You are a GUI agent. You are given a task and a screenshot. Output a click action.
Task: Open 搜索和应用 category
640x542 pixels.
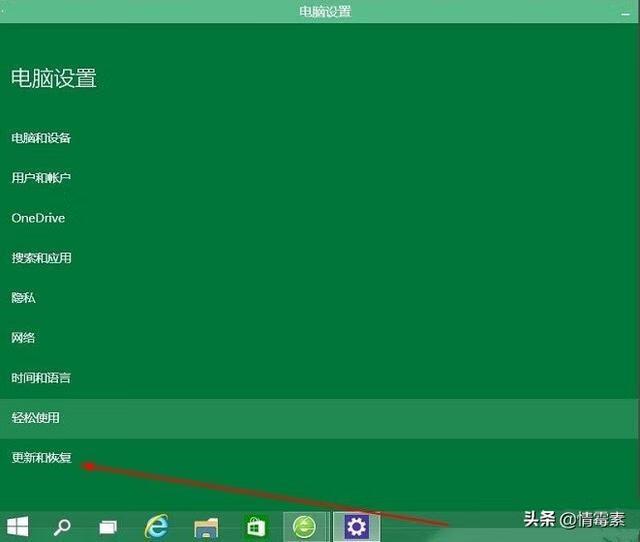coord(41,258)
